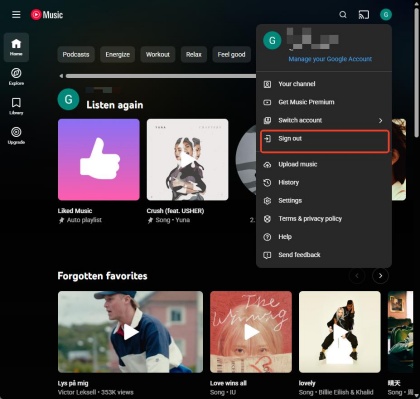Choose Send feedback
Screen dimensions: 420x399
[324, 255]
